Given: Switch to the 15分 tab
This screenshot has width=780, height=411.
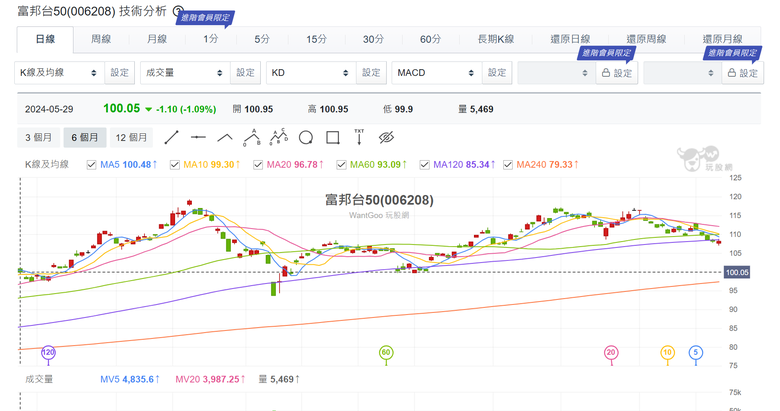Looking at the screenshot, I should coord(316,39).
